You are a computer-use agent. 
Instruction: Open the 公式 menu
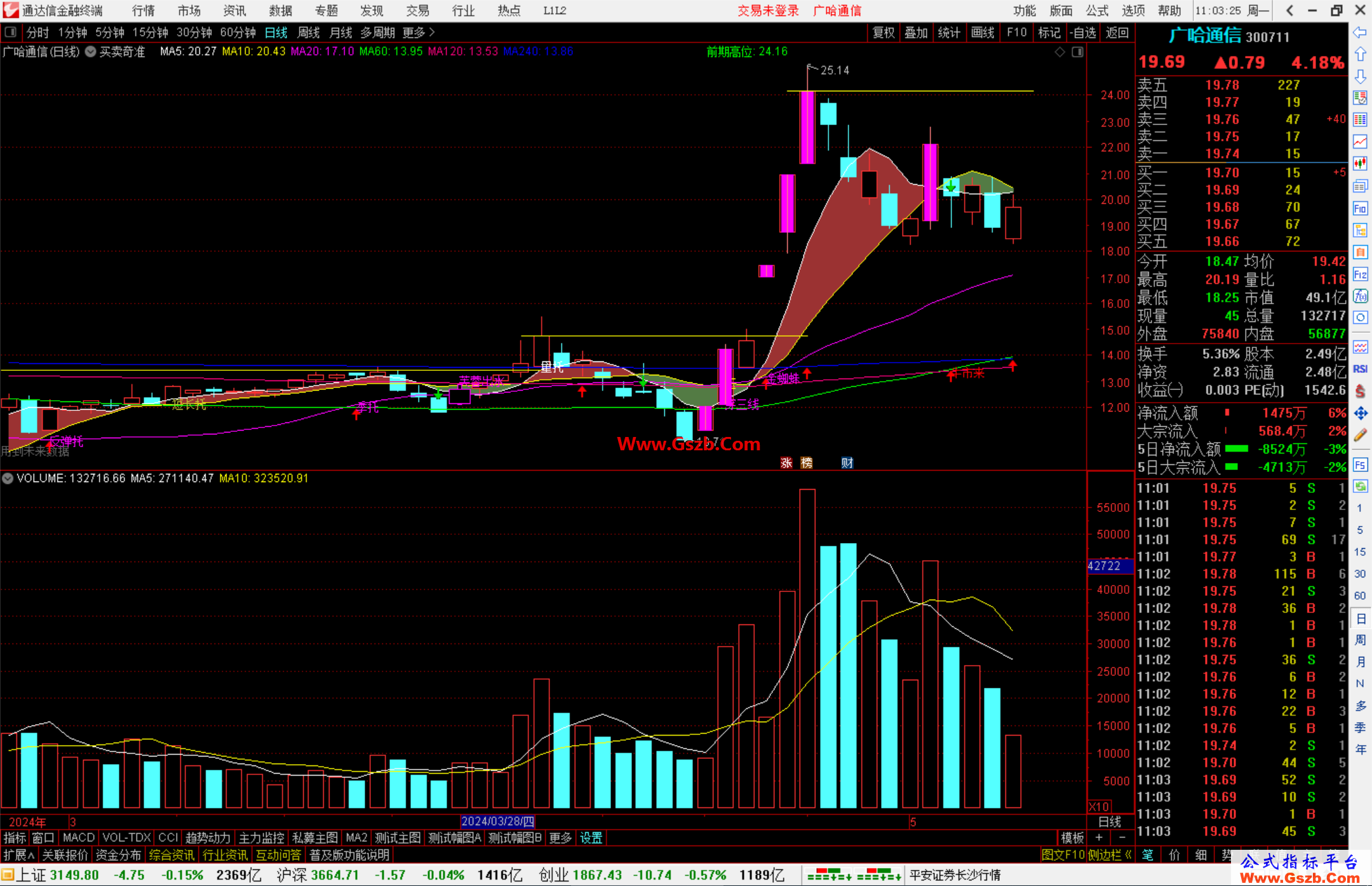[1097, 11]
